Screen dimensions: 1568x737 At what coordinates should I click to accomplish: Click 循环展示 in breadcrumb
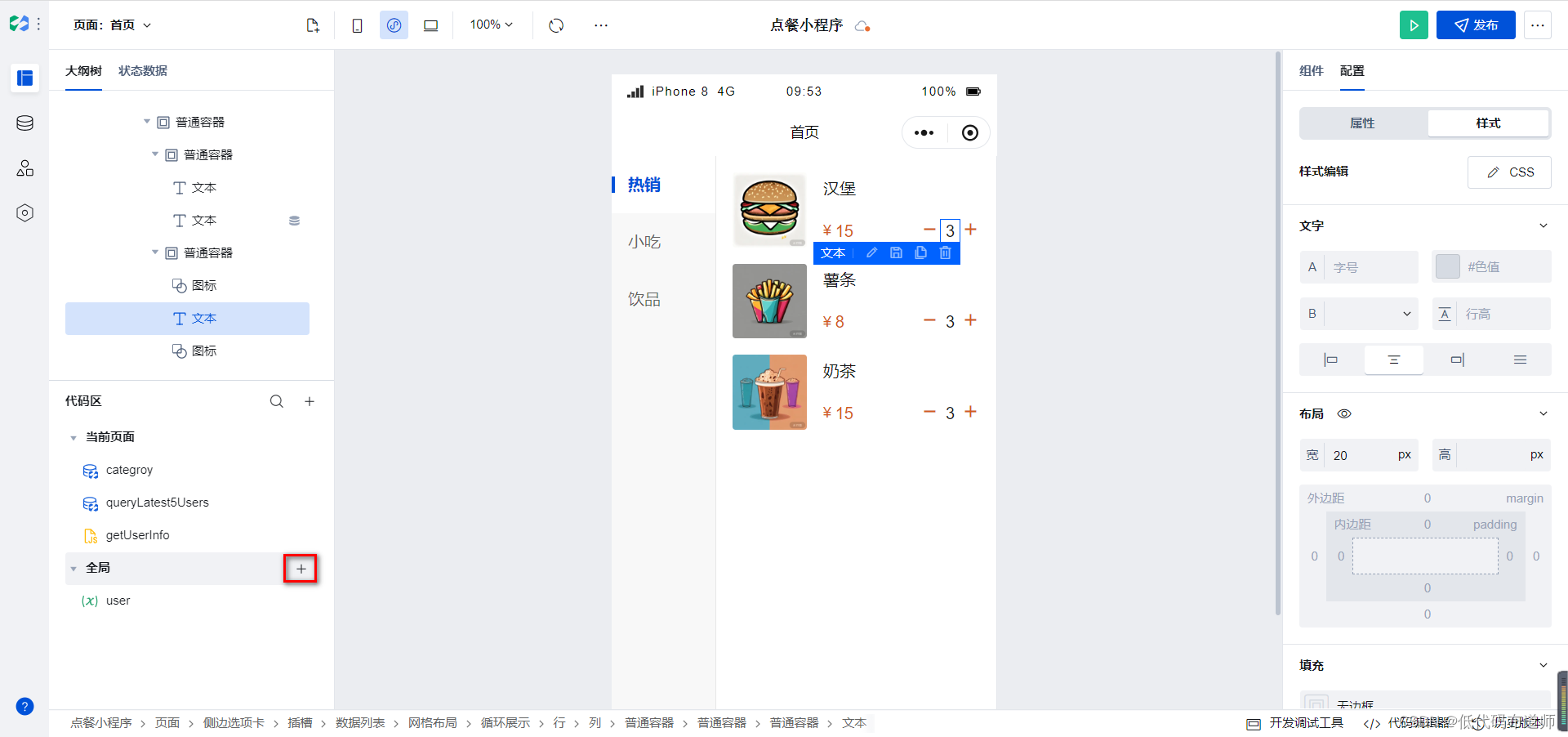[x=506, y=723]
